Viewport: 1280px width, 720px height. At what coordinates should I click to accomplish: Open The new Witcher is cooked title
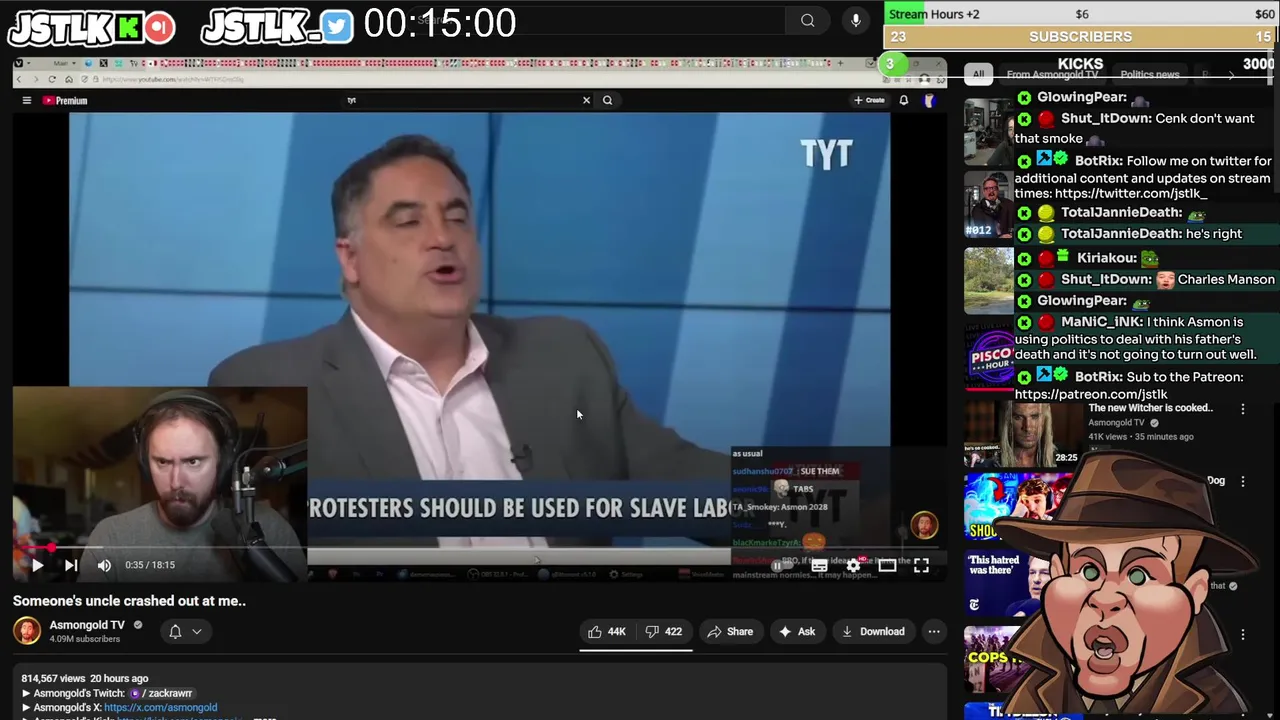1150,408
